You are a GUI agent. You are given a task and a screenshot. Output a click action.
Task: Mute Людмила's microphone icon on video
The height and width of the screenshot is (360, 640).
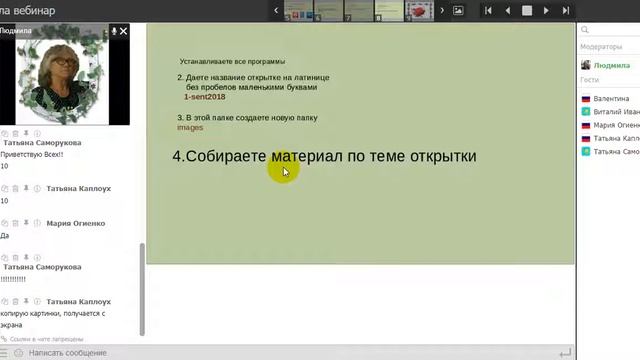114,31
